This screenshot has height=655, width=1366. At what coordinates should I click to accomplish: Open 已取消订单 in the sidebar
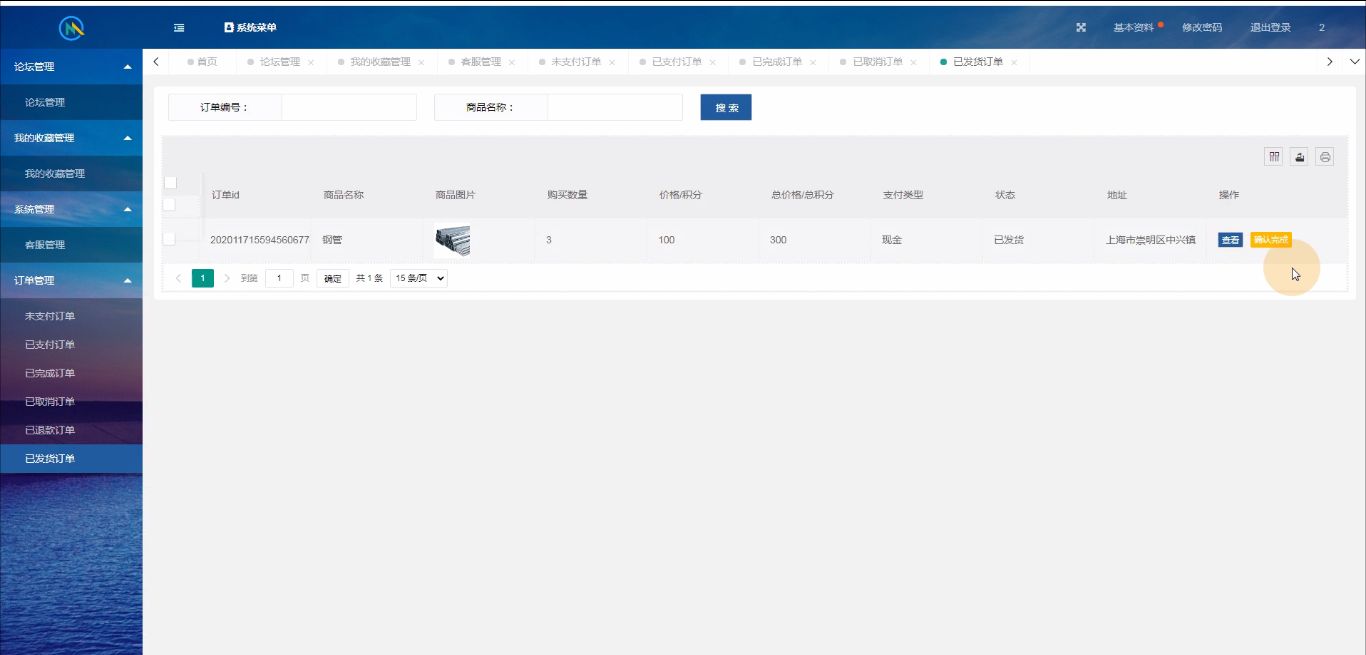pyautogui.click(x=71, y=402)
